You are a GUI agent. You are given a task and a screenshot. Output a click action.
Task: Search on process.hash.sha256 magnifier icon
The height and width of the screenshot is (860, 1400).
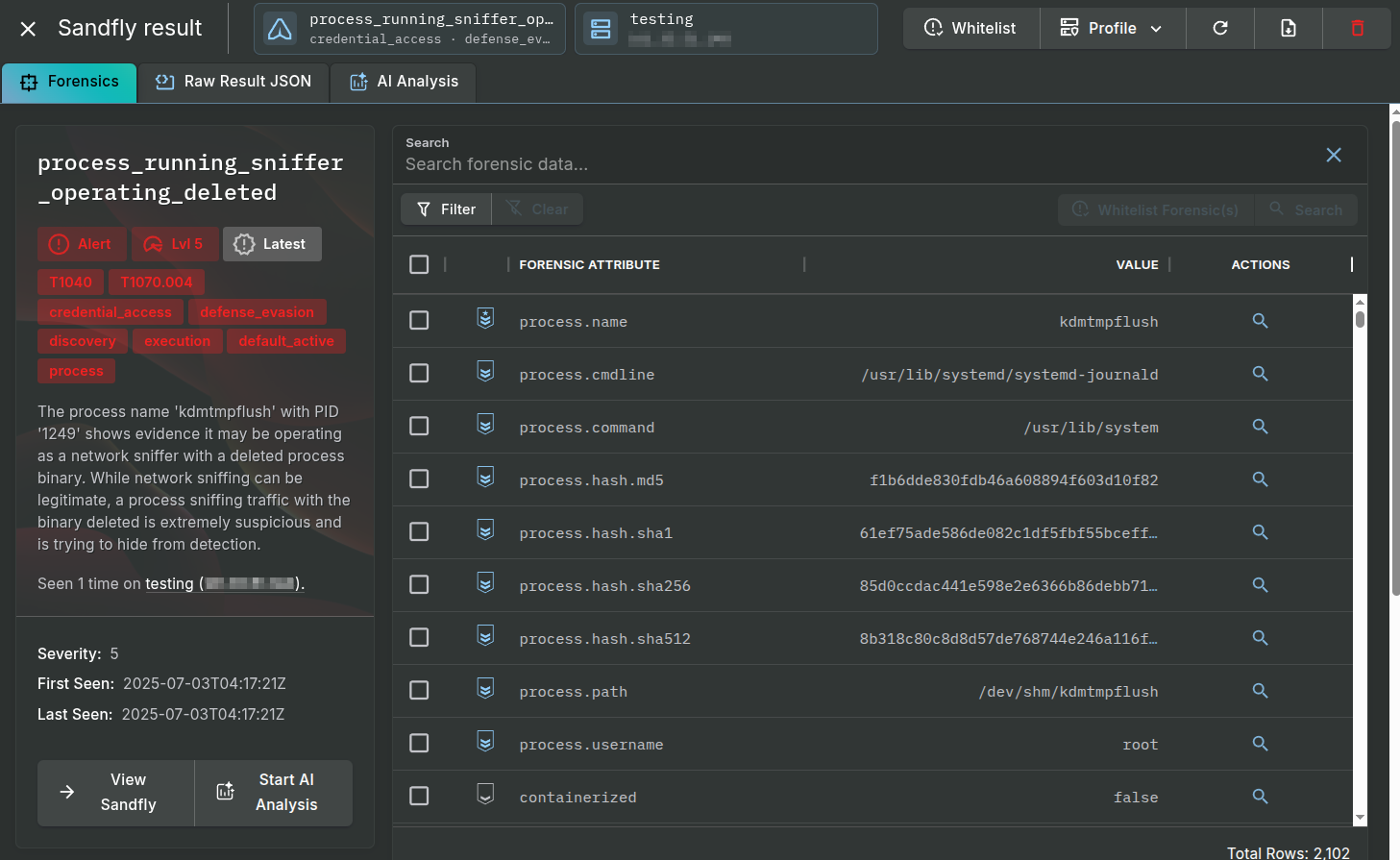[x=1260, y=585]
